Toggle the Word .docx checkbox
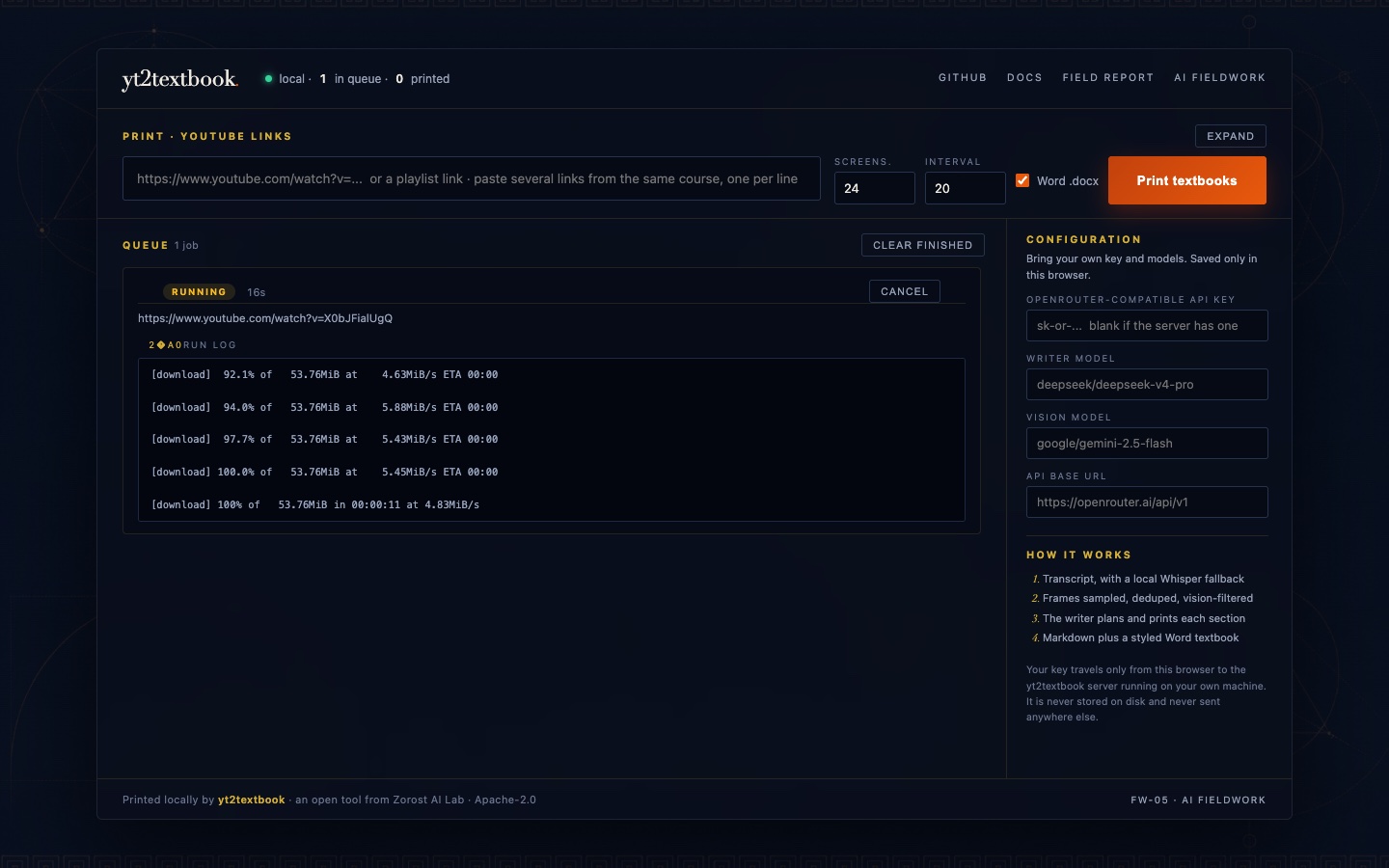The width and height of the screenshot is (1389, 868). (x=1022, y=180)
